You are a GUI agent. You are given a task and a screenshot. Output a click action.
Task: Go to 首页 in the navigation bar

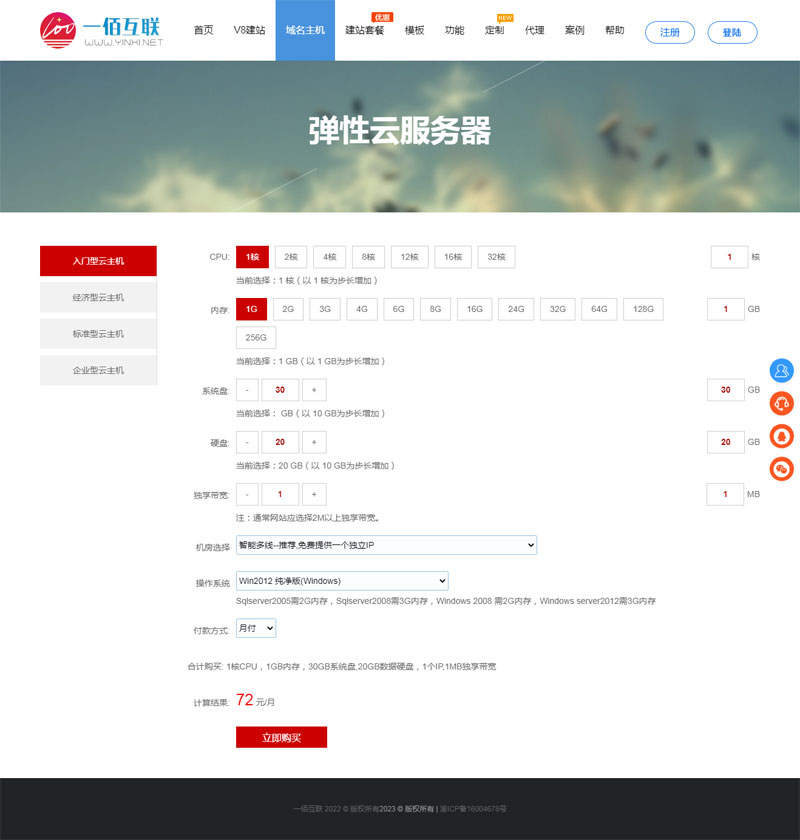point(203,30)
